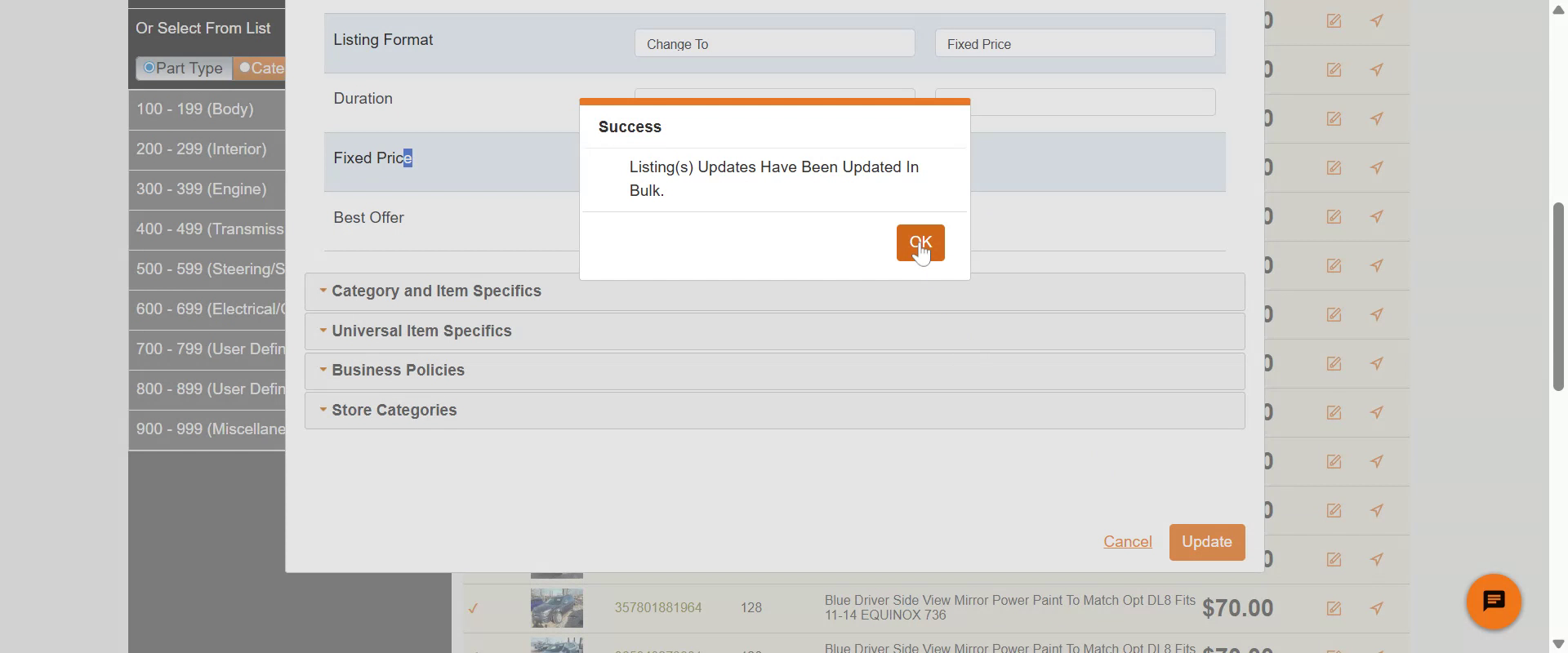Viewport: 1568px width, 653px height.
Task: Open the thumbnail of listing 357801881964
Action: (x=557, y=608)
